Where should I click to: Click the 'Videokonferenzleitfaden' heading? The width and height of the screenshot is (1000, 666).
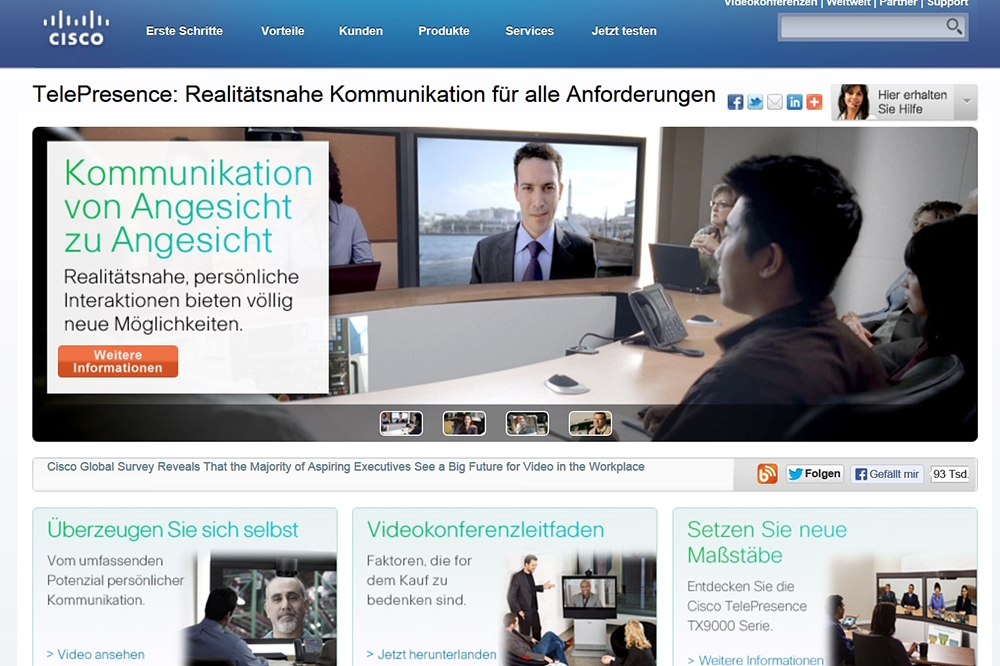click(485, 529)
